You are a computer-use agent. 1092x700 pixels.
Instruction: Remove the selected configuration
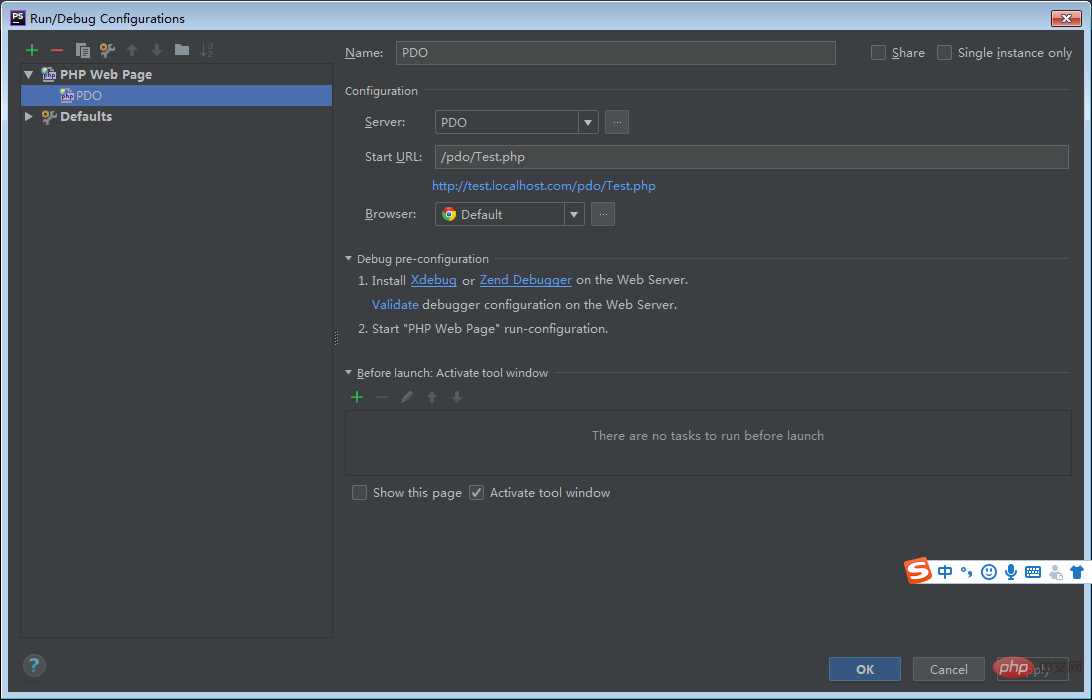click(x=57, y=50)
